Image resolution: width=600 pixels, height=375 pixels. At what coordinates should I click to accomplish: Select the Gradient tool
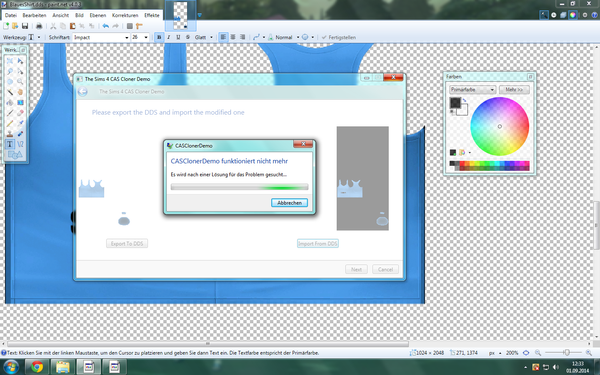[x=20, y=103]
